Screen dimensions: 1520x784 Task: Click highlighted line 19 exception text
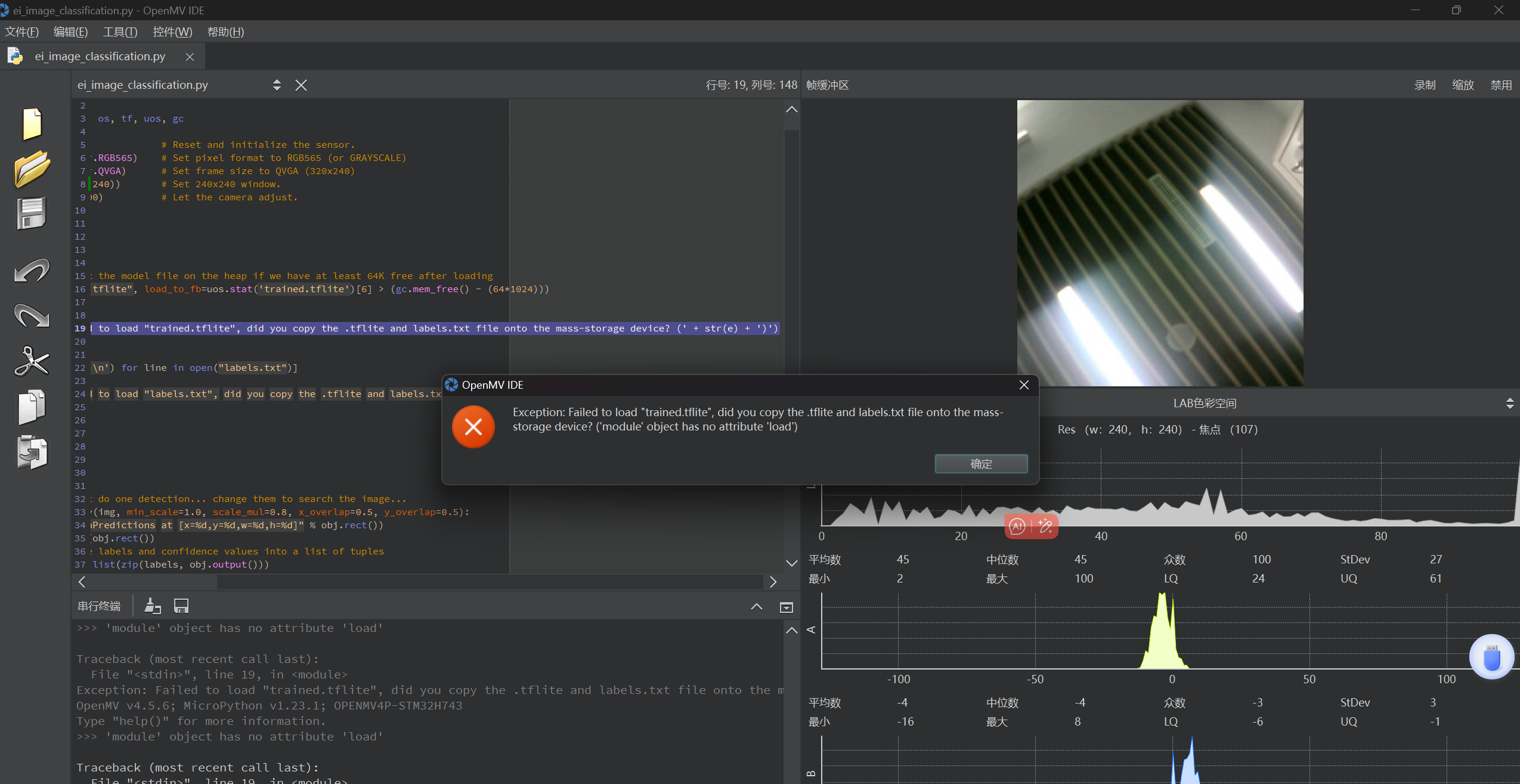pos(435,329)
